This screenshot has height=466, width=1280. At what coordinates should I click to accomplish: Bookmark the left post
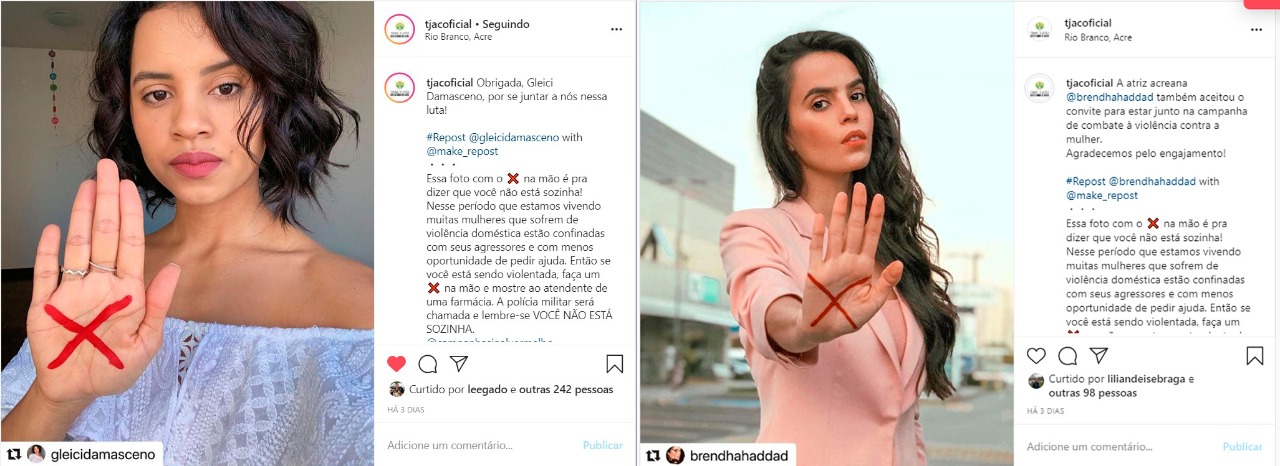click(615, 363)
